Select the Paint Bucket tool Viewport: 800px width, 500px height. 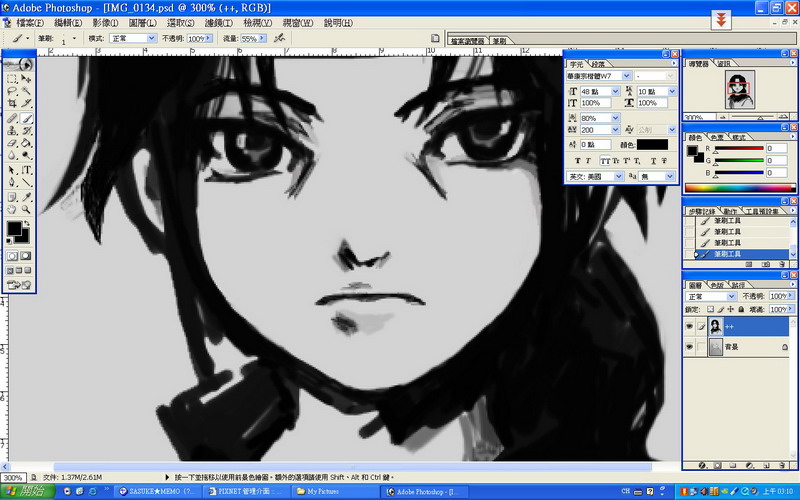26,143
